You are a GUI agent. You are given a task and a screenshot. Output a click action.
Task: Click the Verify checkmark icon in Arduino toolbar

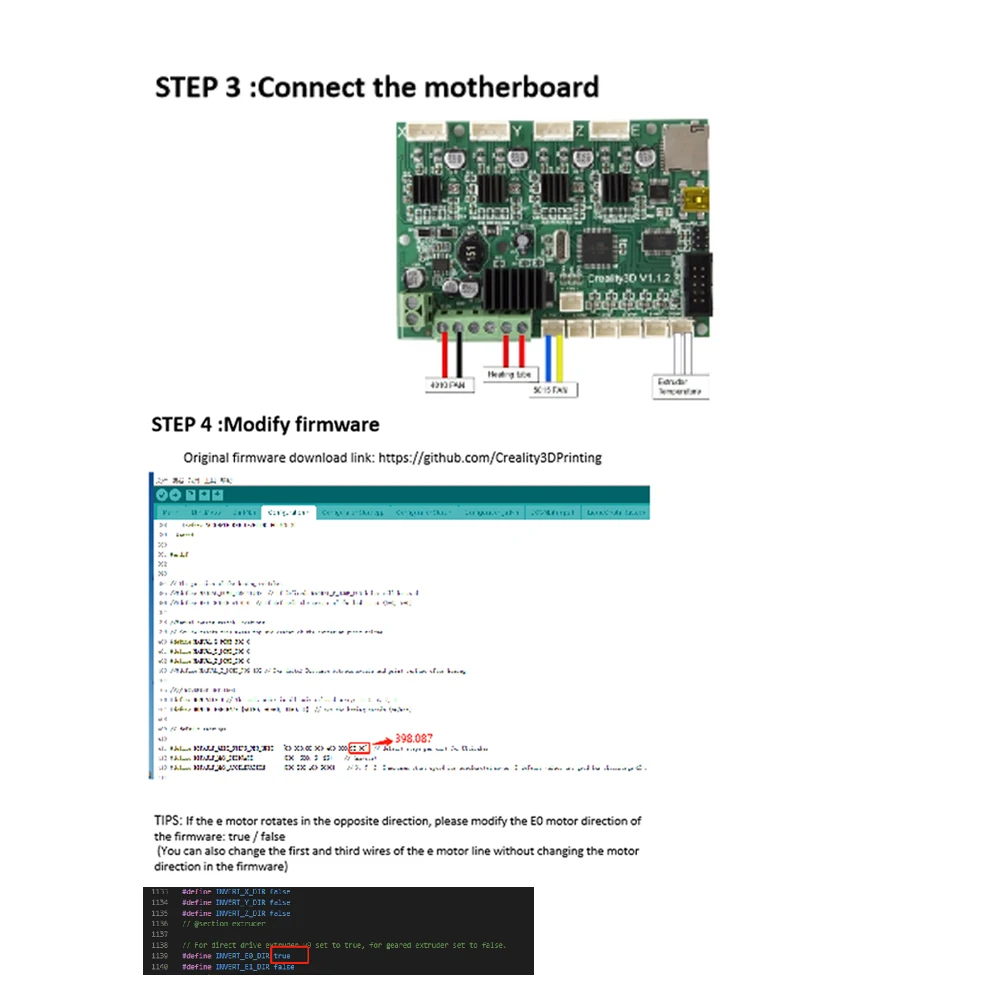point(162,495)
